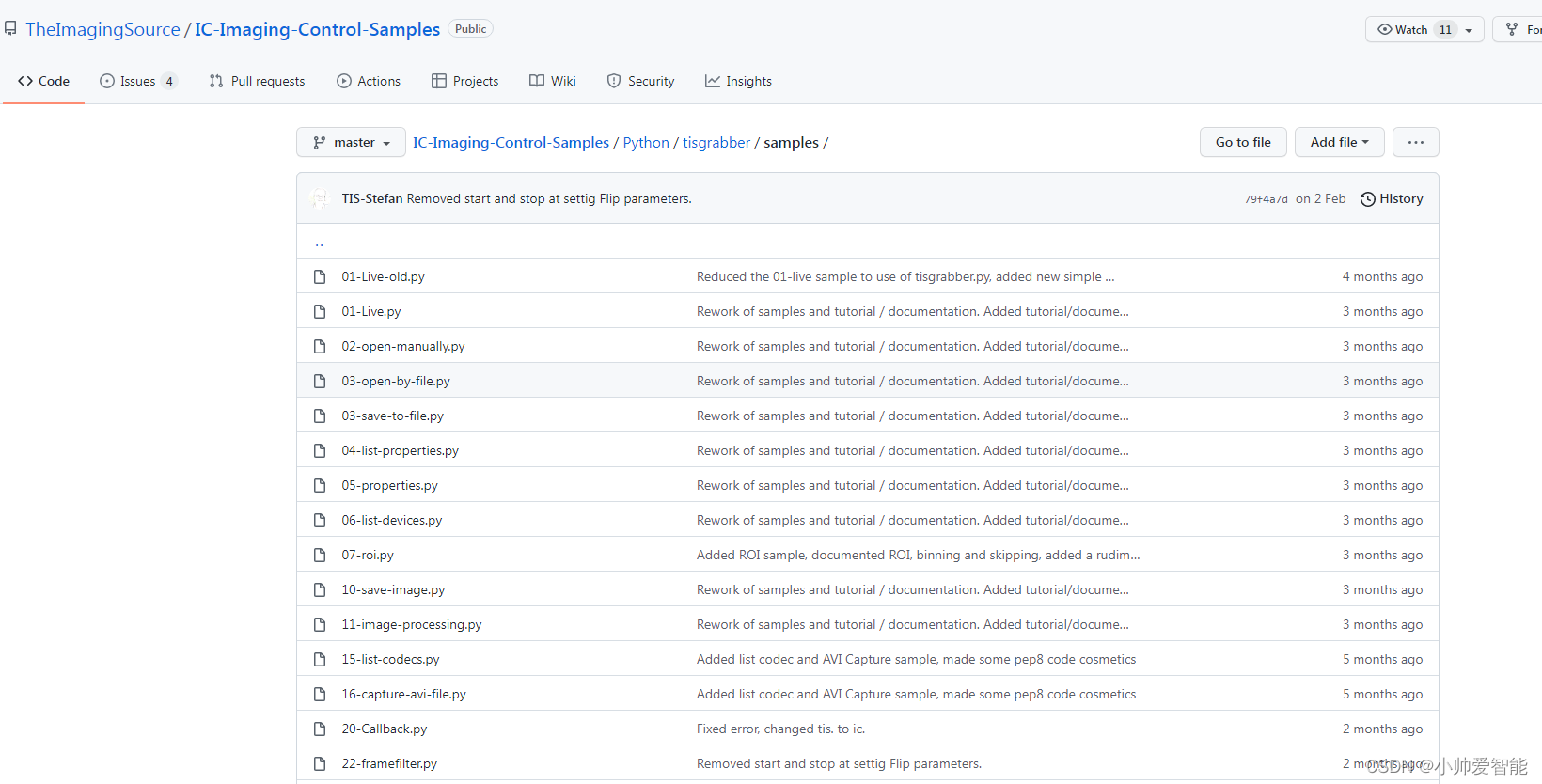Click TIS-Stefan avatar in commit header
This screenshot has width=1542, height=784.
(x=320, y=198)
